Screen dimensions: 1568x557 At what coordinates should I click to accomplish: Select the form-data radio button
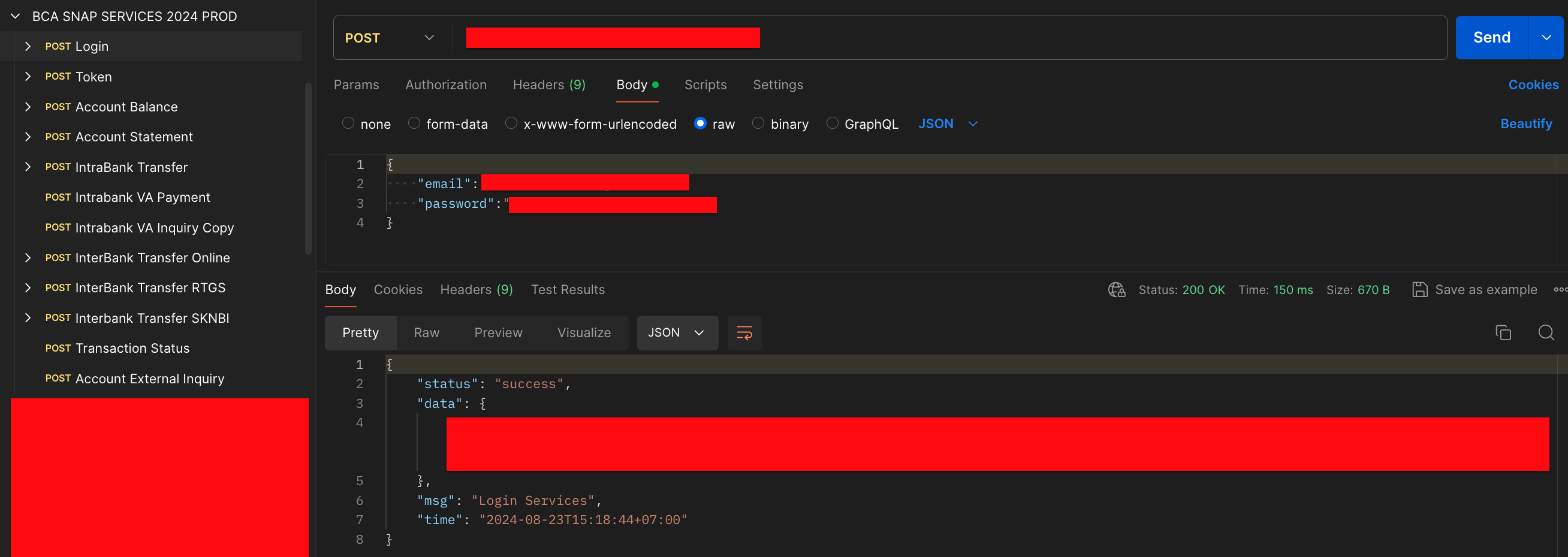pyautogui.click(x=414, y=123)
